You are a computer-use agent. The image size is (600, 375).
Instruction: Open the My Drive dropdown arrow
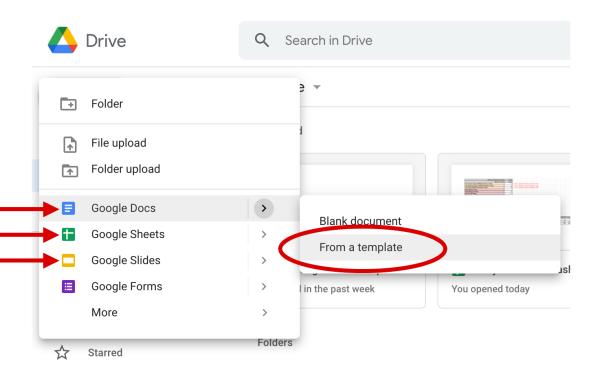tap(316, 87)
